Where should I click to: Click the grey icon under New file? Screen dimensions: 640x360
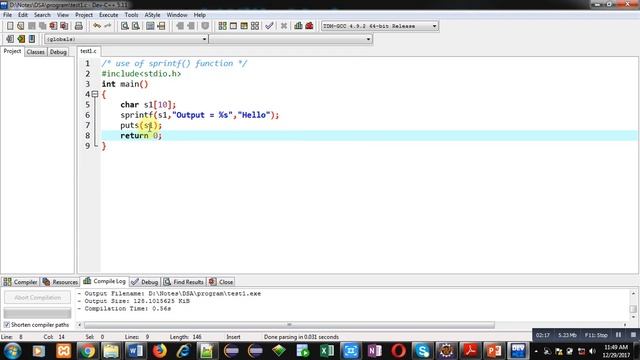pyautogui.click(x=10, y=39)
